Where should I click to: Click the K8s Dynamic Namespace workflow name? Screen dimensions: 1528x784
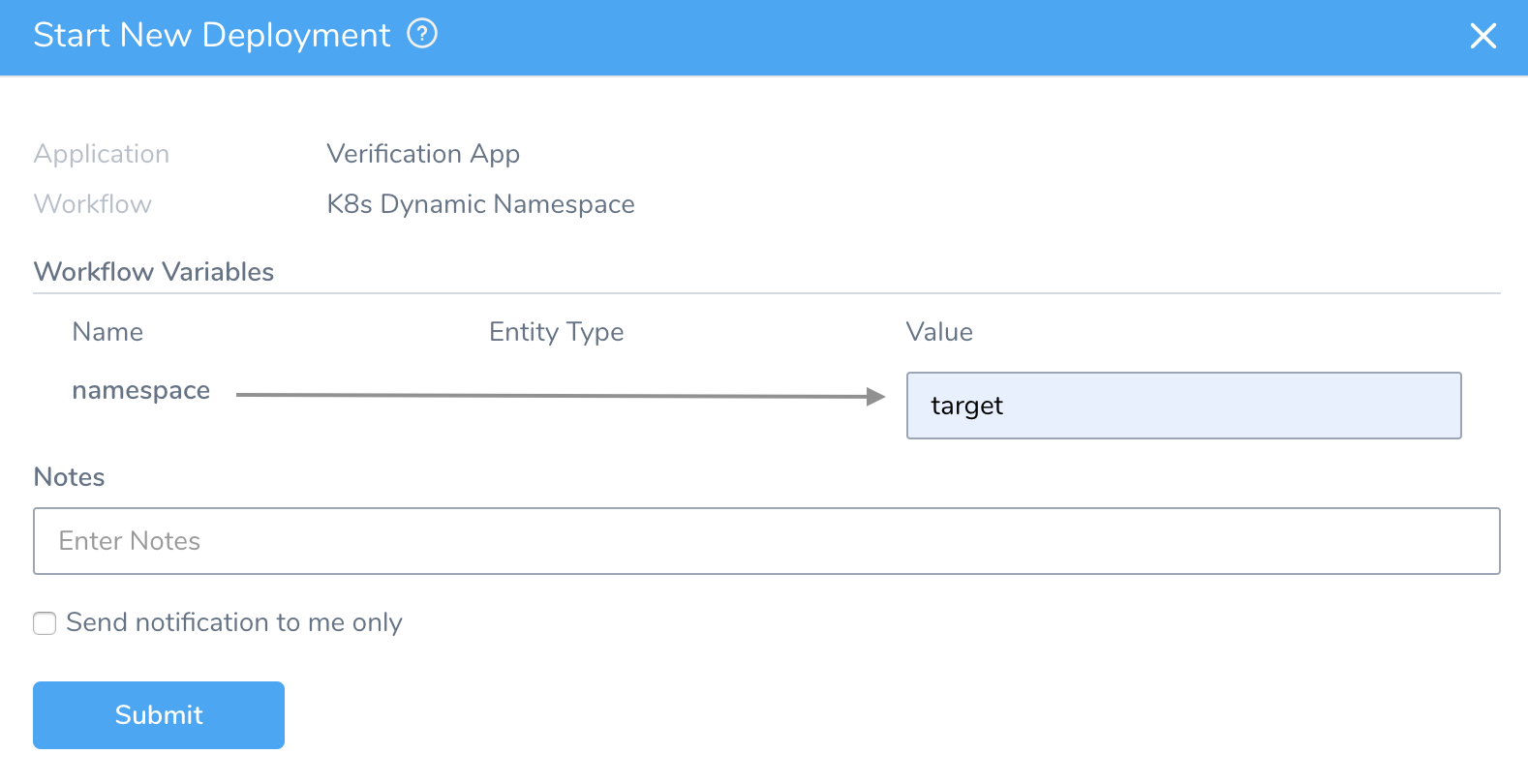click(480, 204)
